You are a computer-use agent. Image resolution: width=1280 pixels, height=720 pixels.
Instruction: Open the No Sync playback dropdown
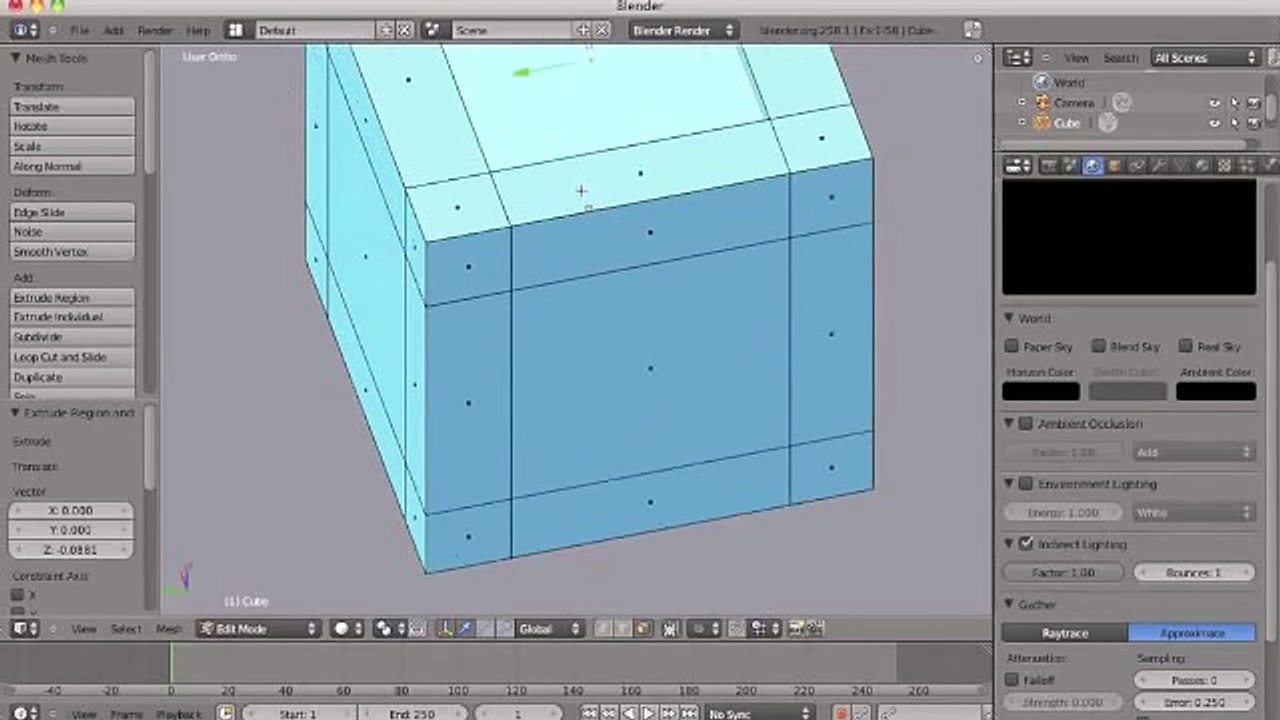(758, 713)
